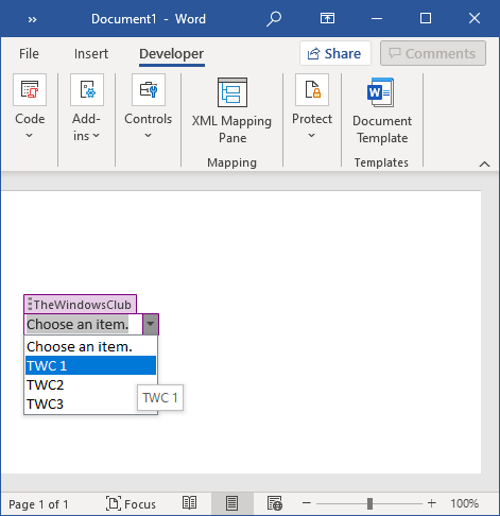Click the search magnifier in title bar
The image size is (500, 516).
[x=274, y=18]
